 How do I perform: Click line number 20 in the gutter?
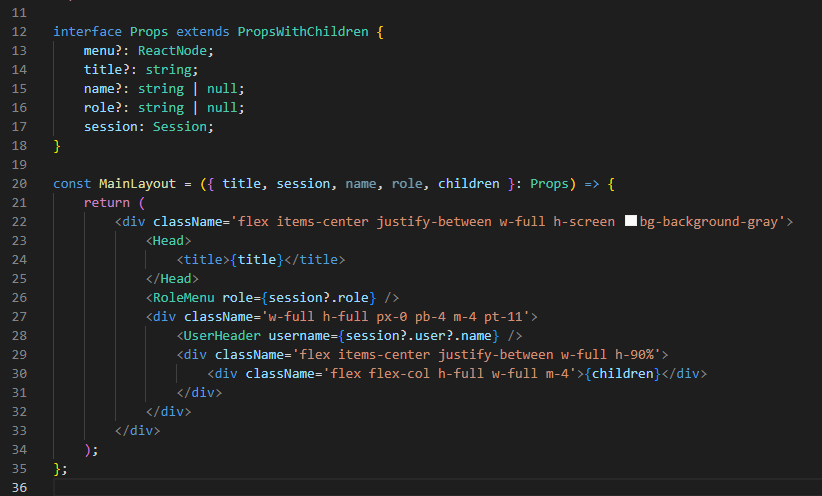pyautogui.click(x=19, y=184)
